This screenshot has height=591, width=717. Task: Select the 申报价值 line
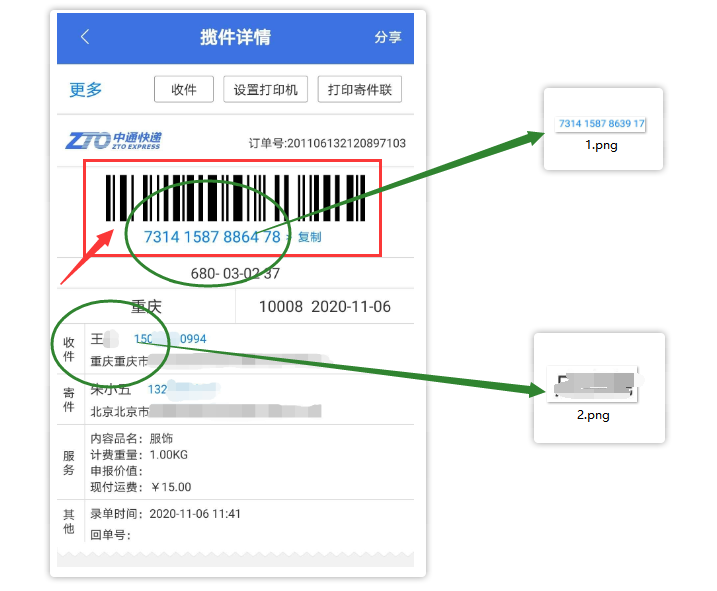click(117, 471)
